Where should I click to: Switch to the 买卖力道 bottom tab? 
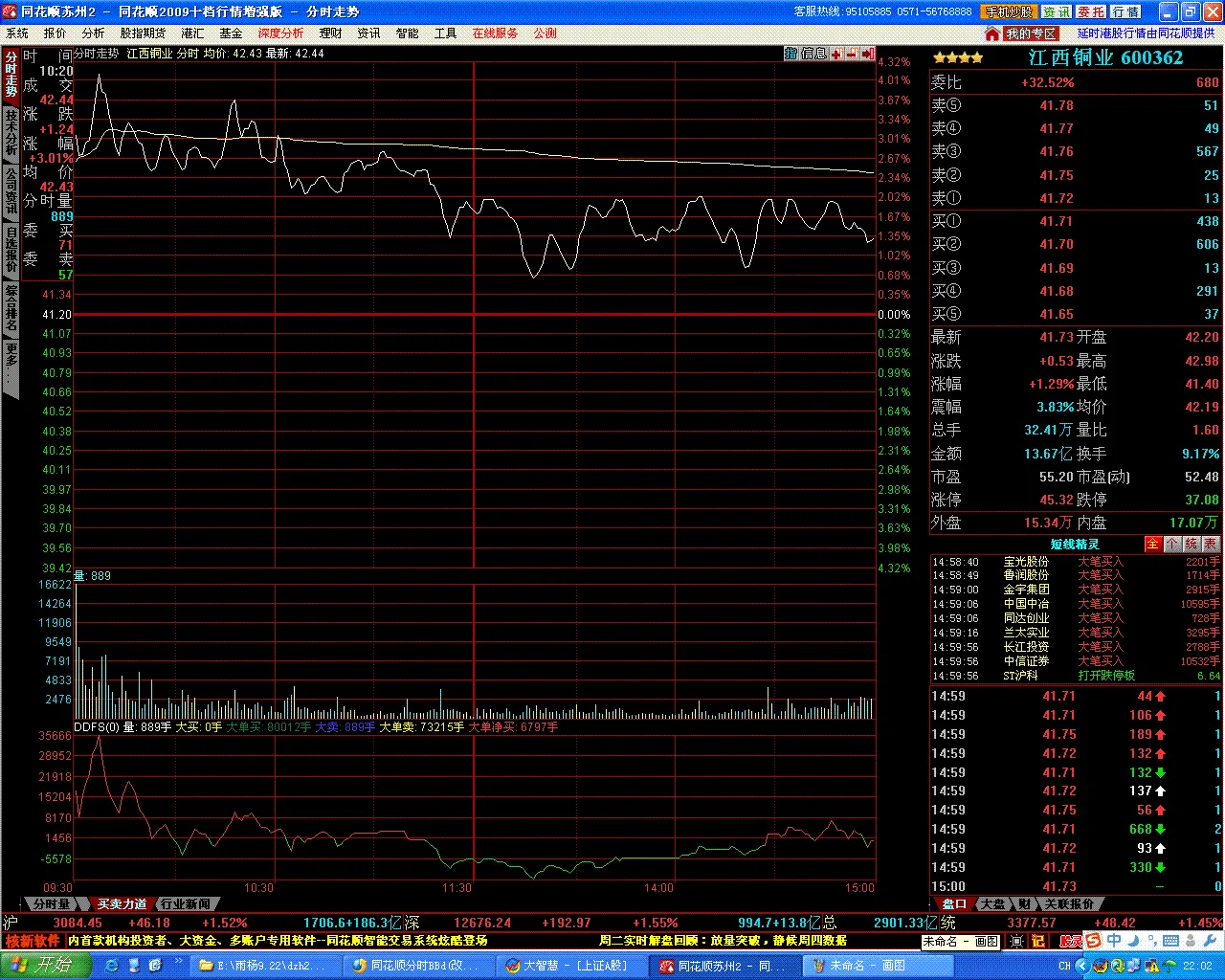tap(122, 903)
